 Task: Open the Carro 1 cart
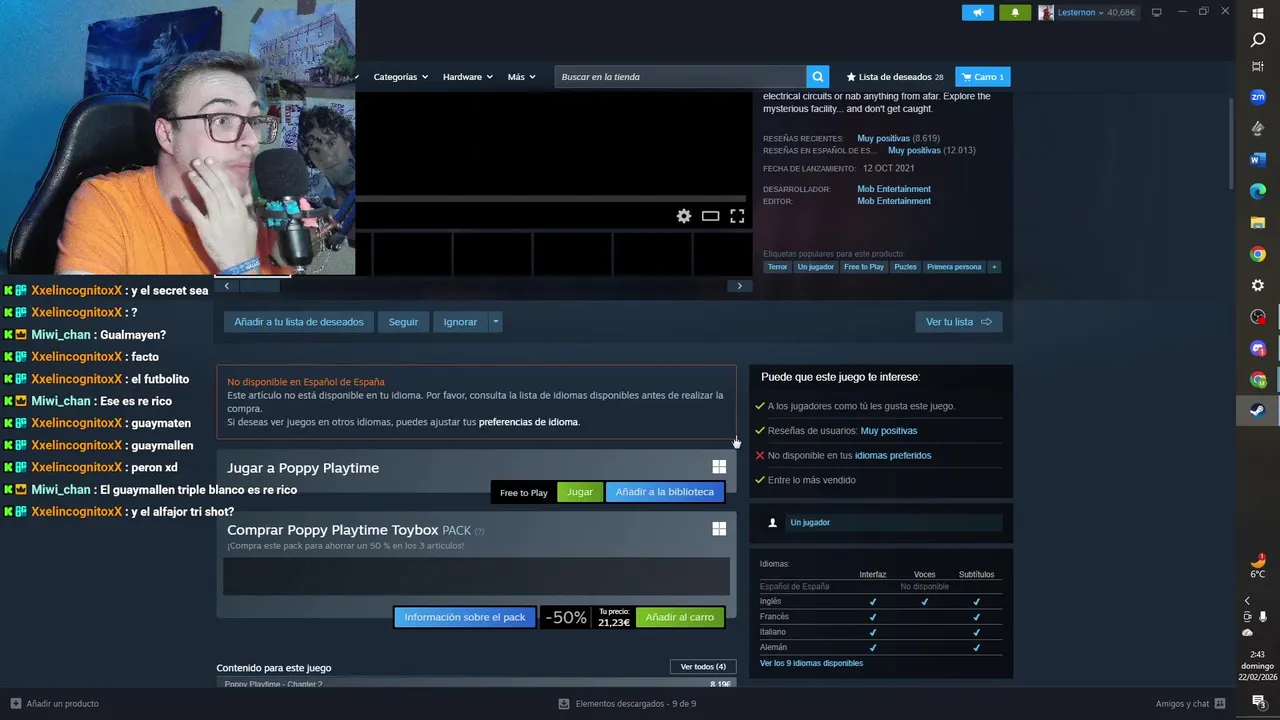click(983, 77)
